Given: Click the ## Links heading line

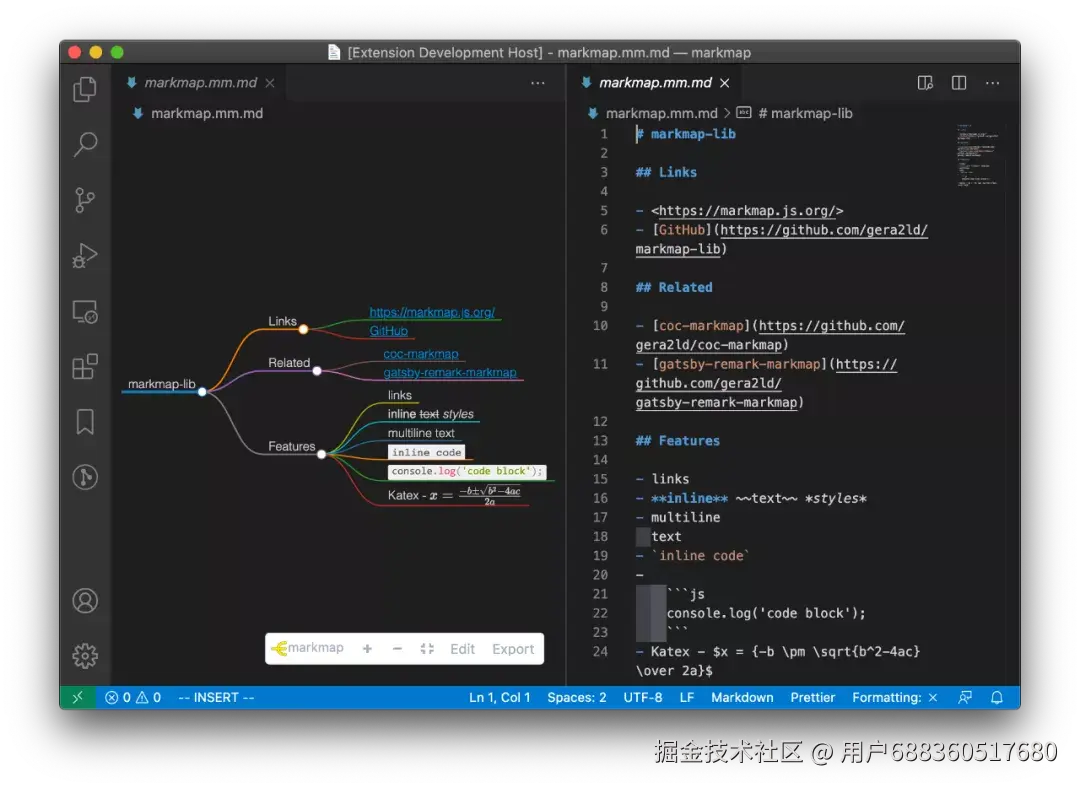Looking at the screenshot, I should (x=665, y=172).
